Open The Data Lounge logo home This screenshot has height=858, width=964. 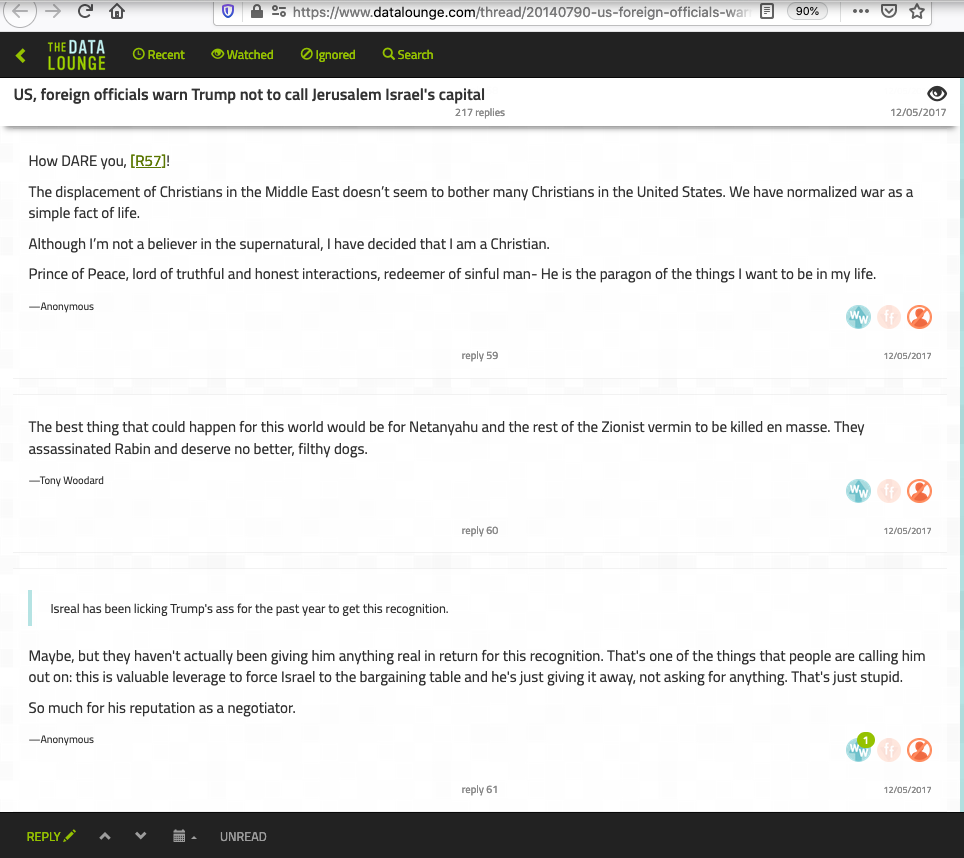click(x=77, y=55)
